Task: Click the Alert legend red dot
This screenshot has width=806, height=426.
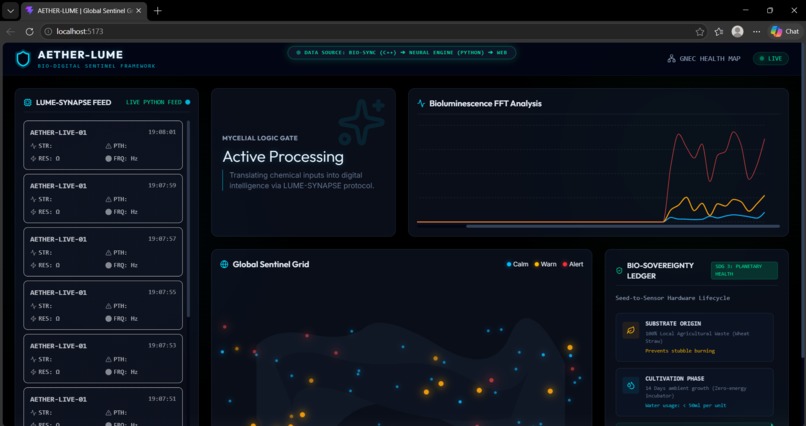Action: [x=564, y=265]
